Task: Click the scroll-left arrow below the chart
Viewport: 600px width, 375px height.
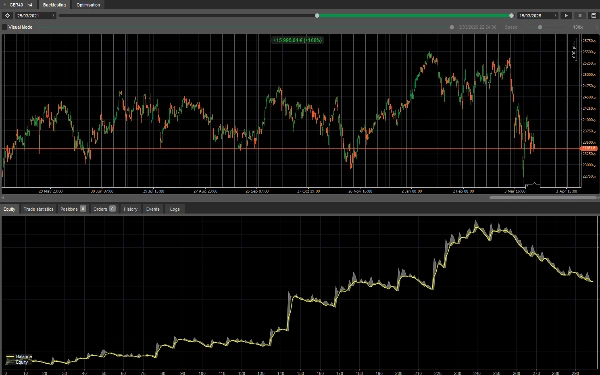Action: click(x=3, y=197)
